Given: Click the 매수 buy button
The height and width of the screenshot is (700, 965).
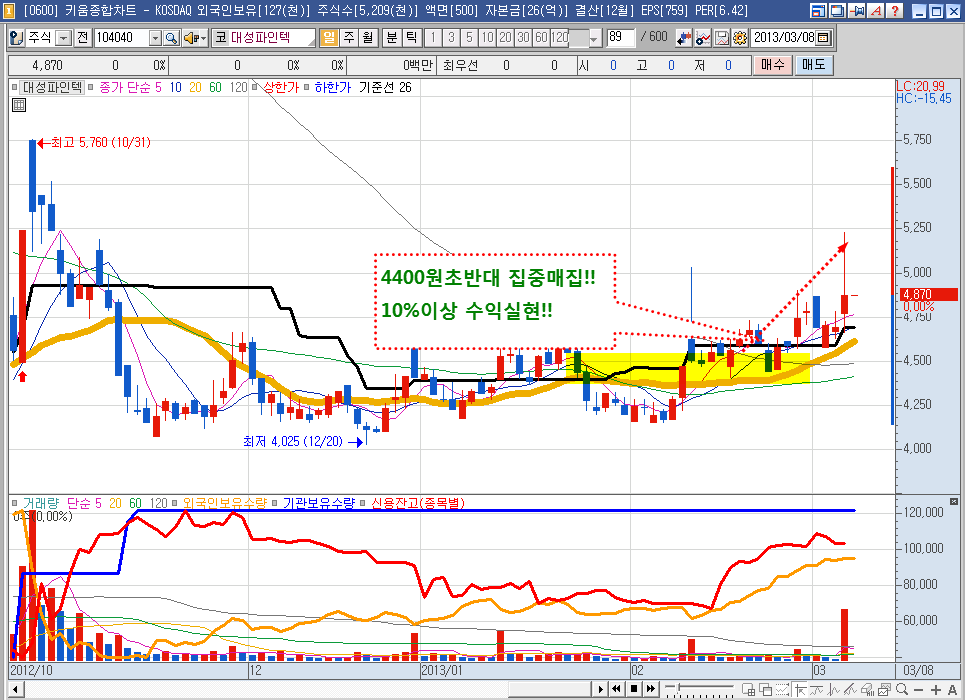Looking at the screenshot, I should pyautogui.click(x=773, y=65).
